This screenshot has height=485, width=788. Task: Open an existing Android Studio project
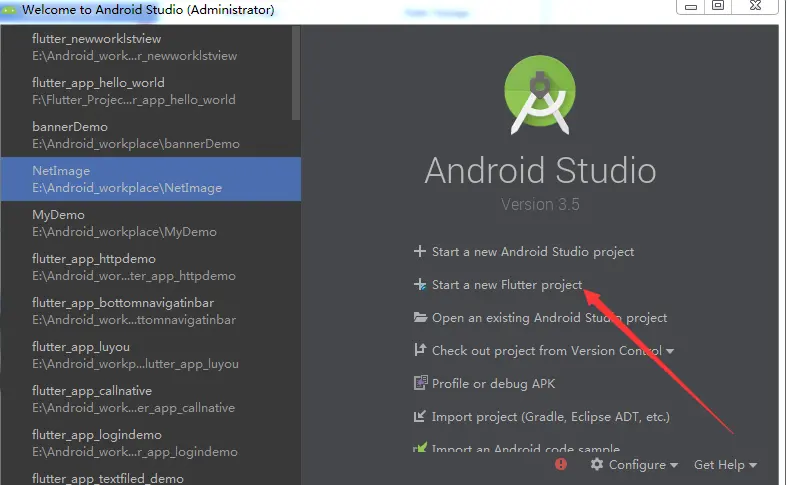[x=549, y=318]
